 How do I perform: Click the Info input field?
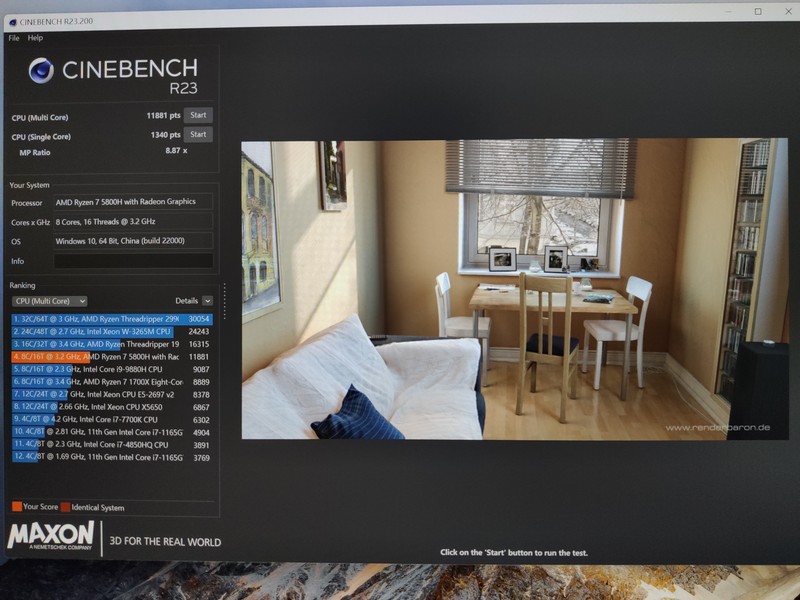133,261
